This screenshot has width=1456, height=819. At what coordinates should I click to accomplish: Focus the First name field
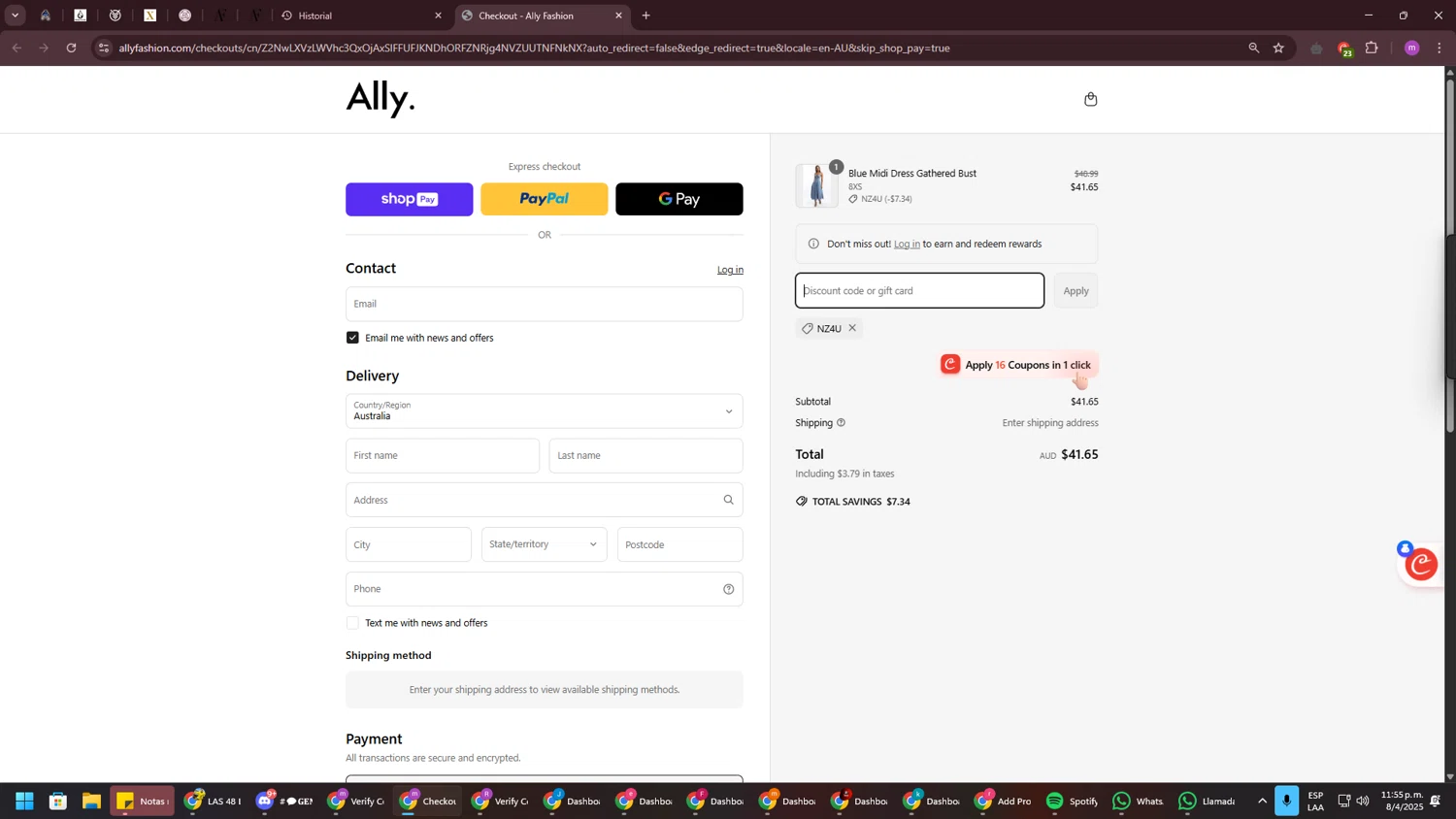[442, 456]
